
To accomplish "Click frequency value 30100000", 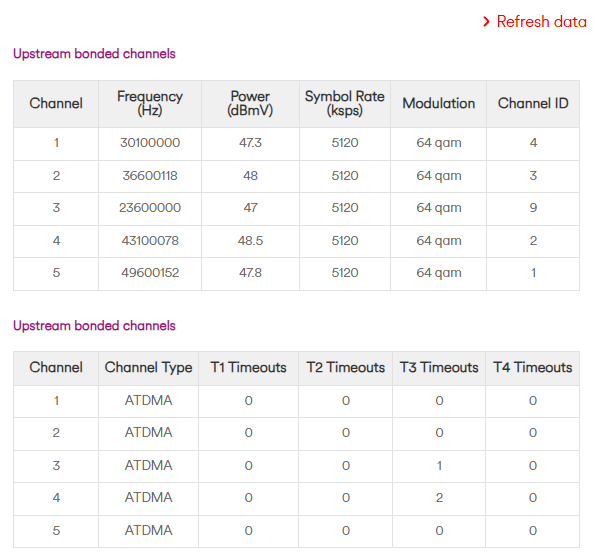I will (x=150, y=143).
